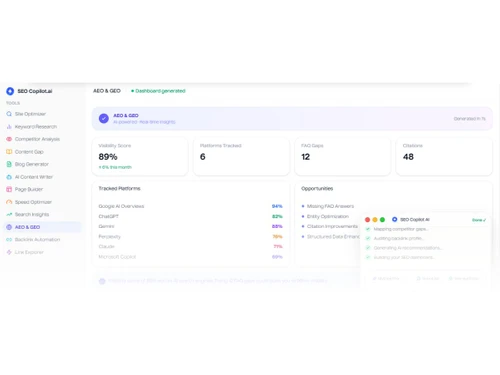This screenshot has height=375, width=500.
Task: Click the AI Content Writer icon
Action: [9, 177]
